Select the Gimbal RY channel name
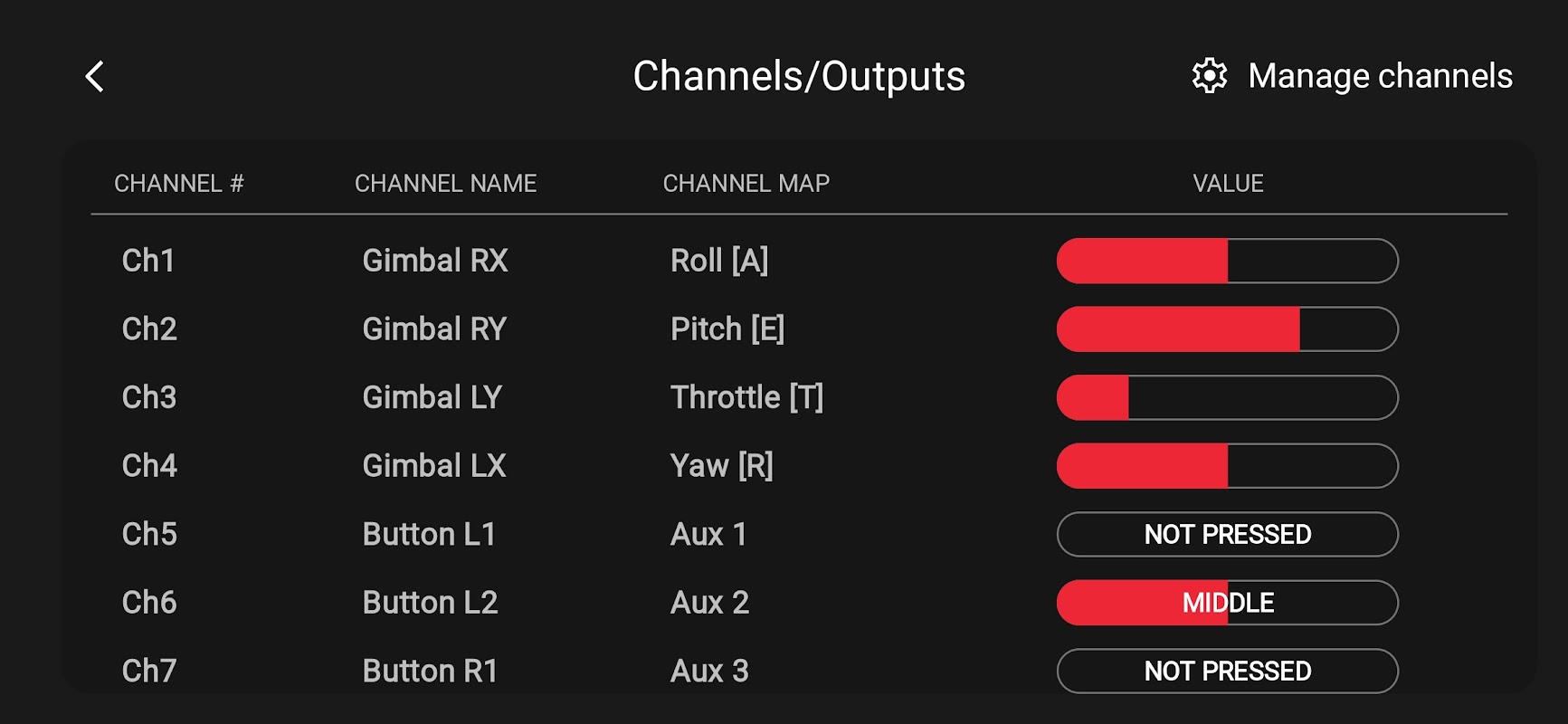The image size is (1568, 724). pyautogui.click(x=434, y=329)
